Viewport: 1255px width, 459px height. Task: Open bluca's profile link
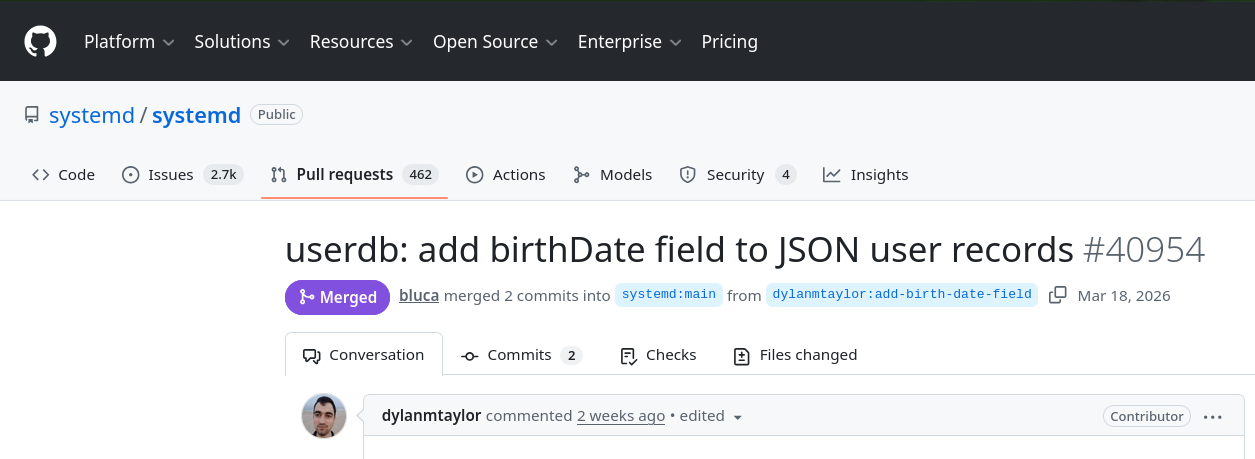click(x=419, y=296)
